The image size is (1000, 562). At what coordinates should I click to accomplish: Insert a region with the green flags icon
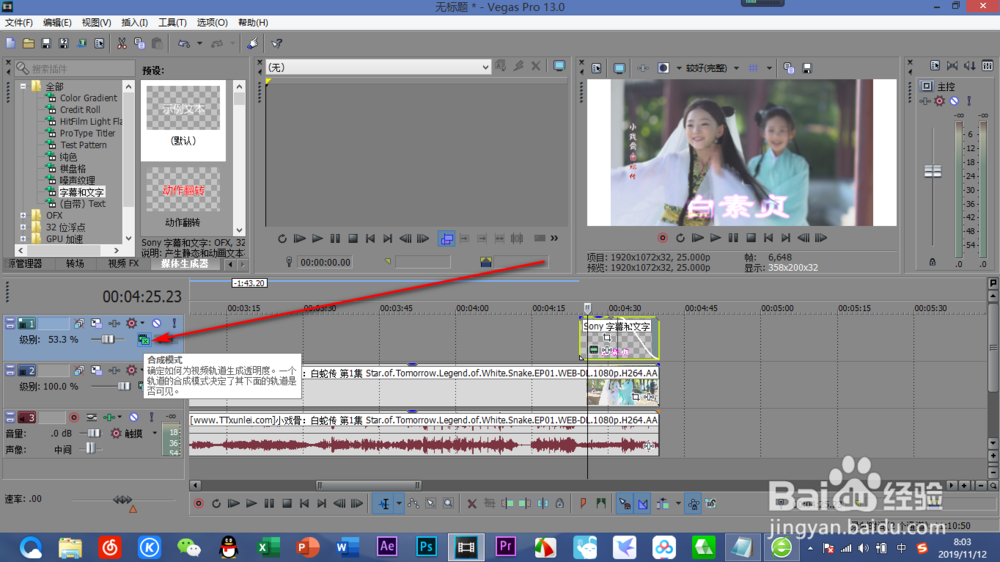601,504
